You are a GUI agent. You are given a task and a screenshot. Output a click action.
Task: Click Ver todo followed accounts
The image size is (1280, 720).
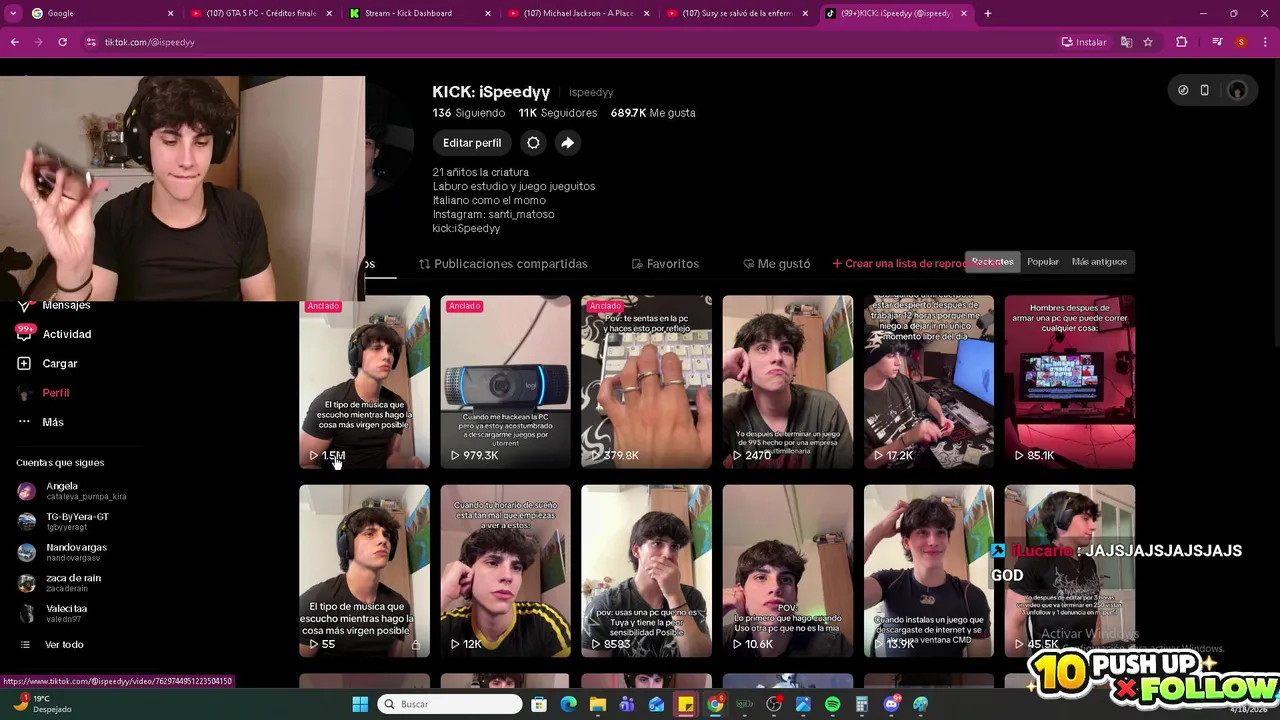[x=64, y=645]
